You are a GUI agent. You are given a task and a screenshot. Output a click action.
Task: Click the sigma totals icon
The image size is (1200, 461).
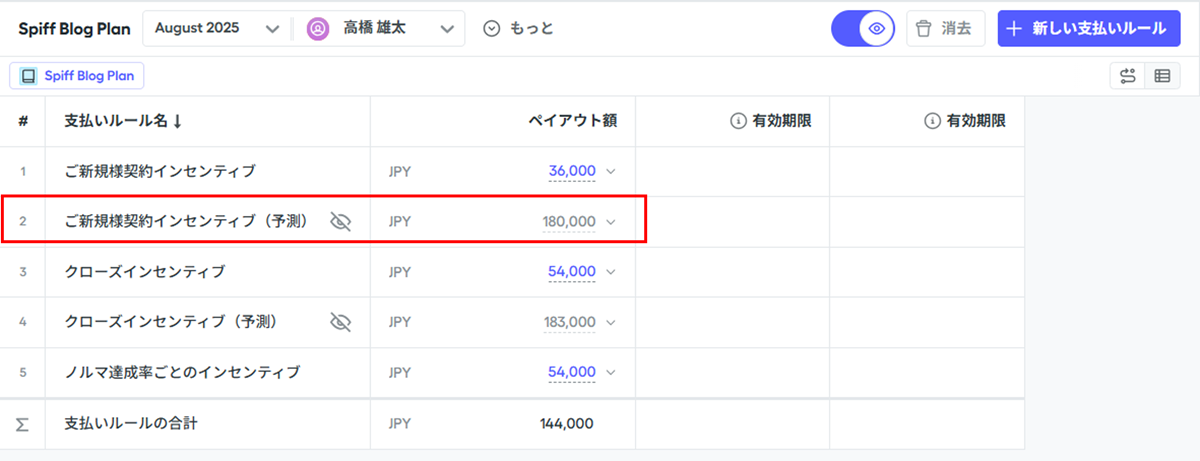click(x=22, y=424)
